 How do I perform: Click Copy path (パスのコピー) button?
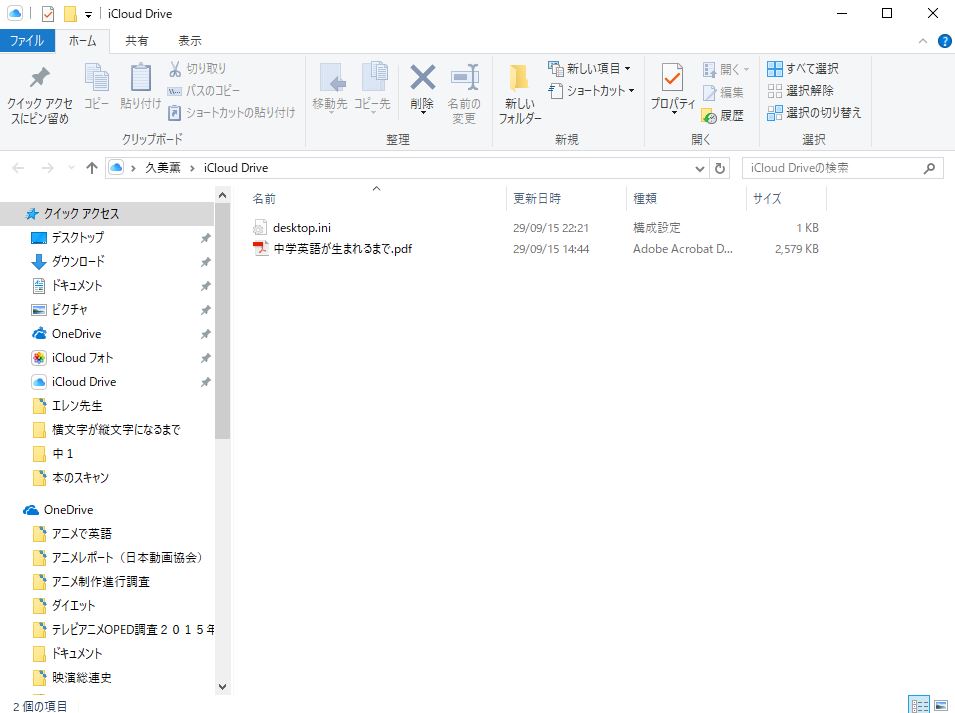203,91
